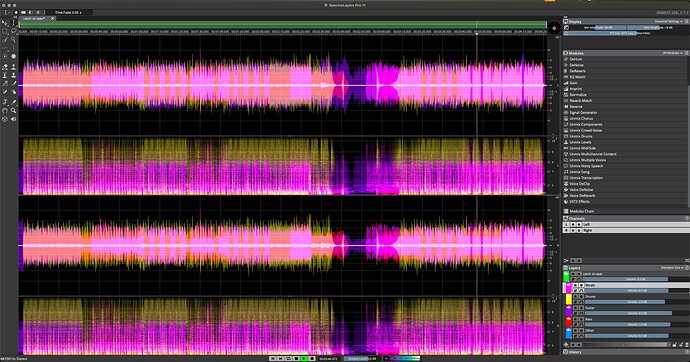Image resolution: width=690 pixels, height=362 pixels.
Task: Open the Standard Size dropdown in Layers panel
Action: 672,268
